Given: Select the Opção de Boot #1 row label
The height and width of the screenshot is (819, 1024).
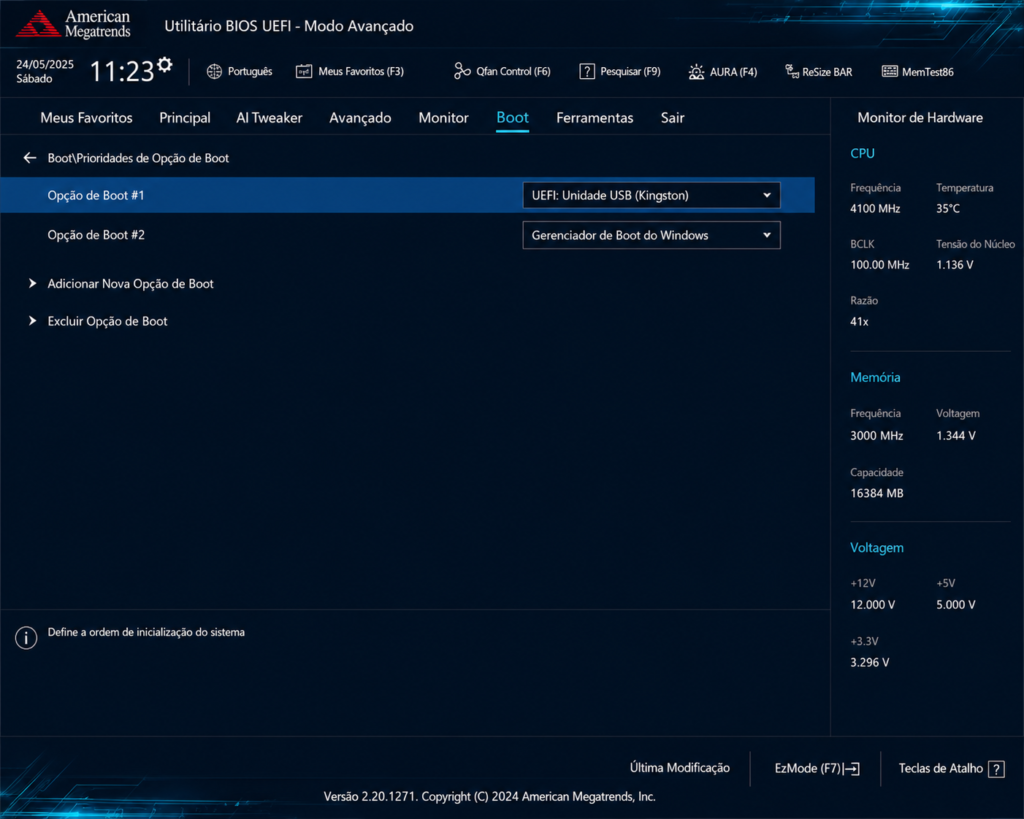Looking at the screenshot, I should (96, 195).
